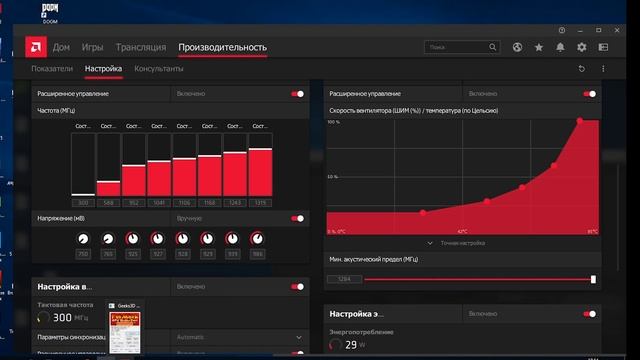This screenshot has width=640, height=360.
Task: Click voltage value field 750
Action: [83, 254]
